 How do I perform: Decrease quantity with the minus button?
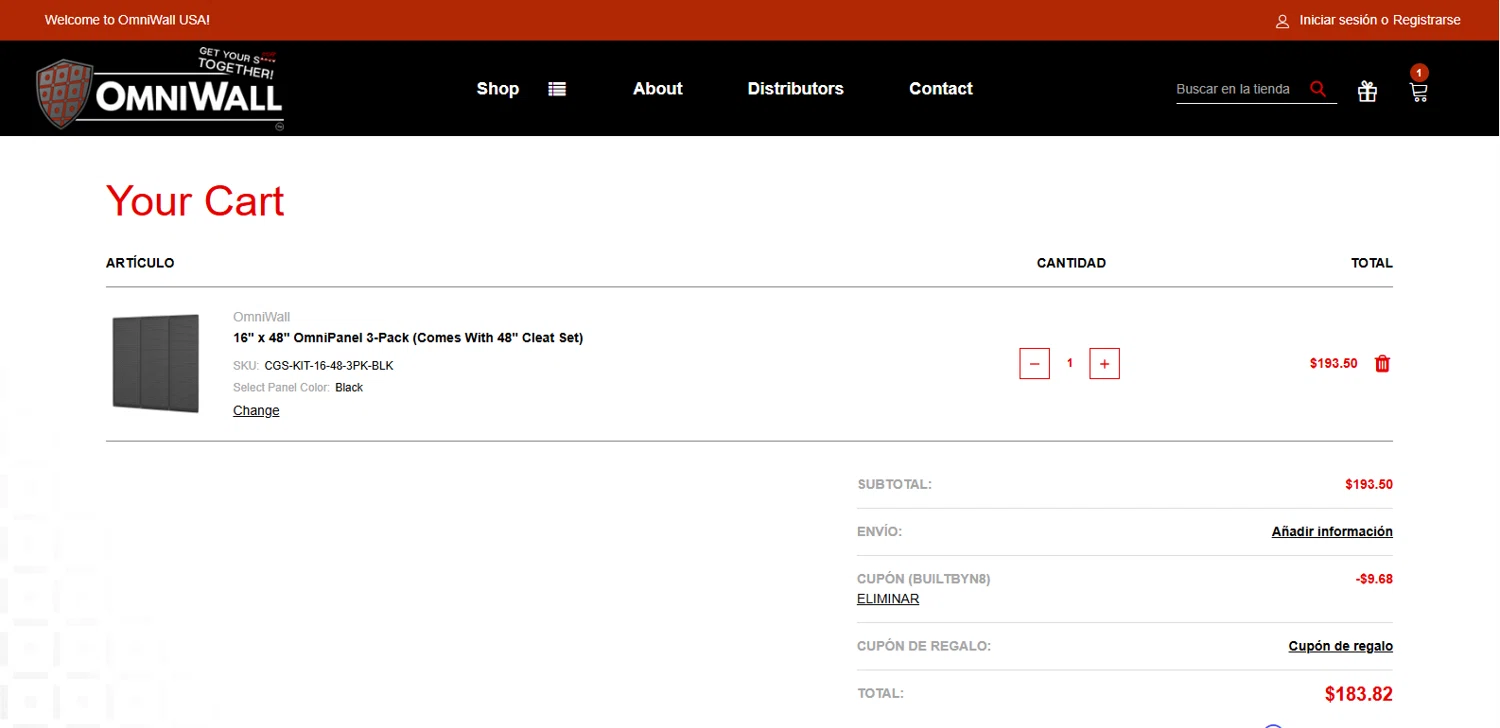coord(1034,364)
